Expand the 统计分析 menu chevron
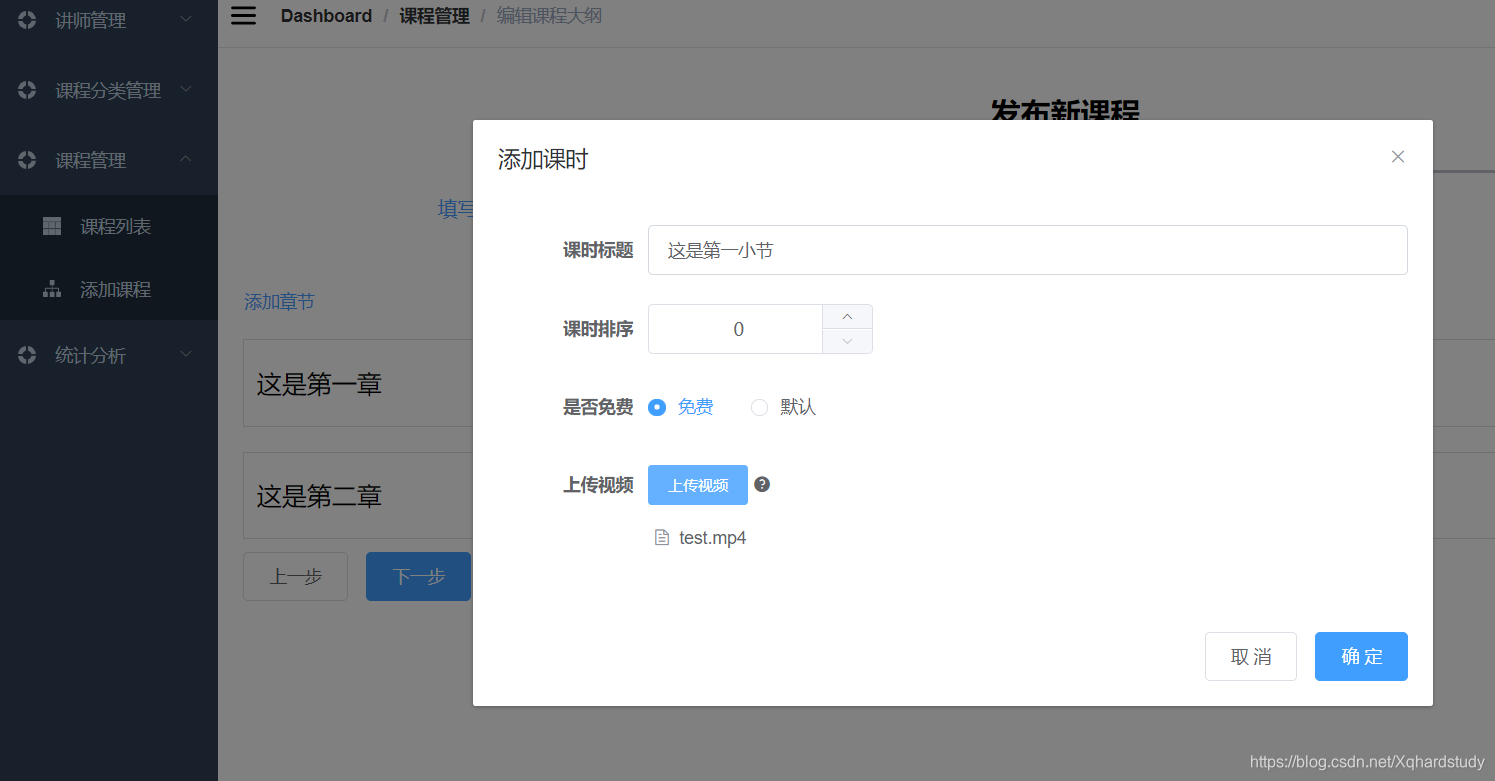1495x781 pixels. coord(186,354)
